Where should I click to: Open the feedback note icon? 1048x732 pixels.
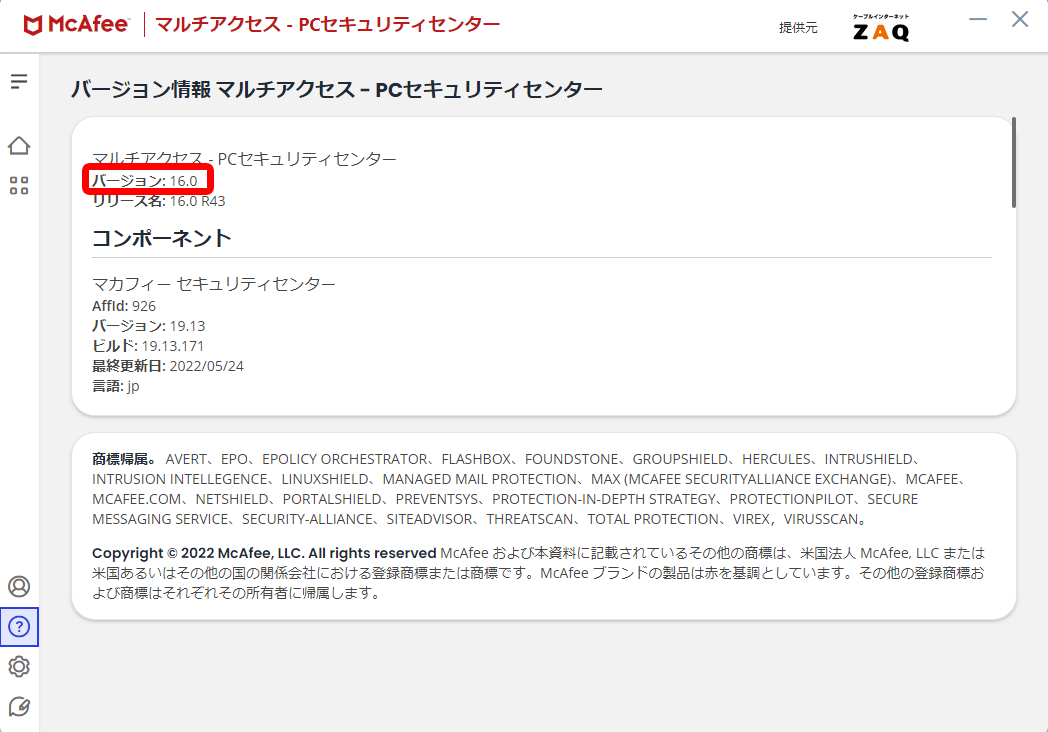tap(19, 707)
